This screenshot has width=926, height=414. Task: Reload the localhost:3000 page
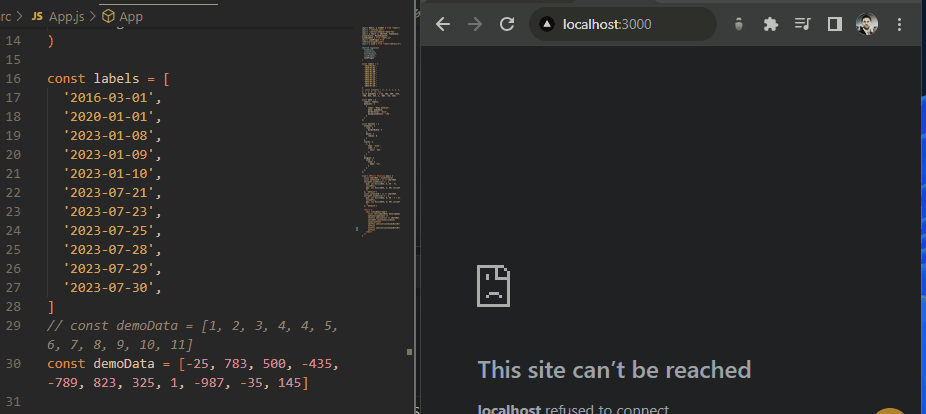pos(507,24)
